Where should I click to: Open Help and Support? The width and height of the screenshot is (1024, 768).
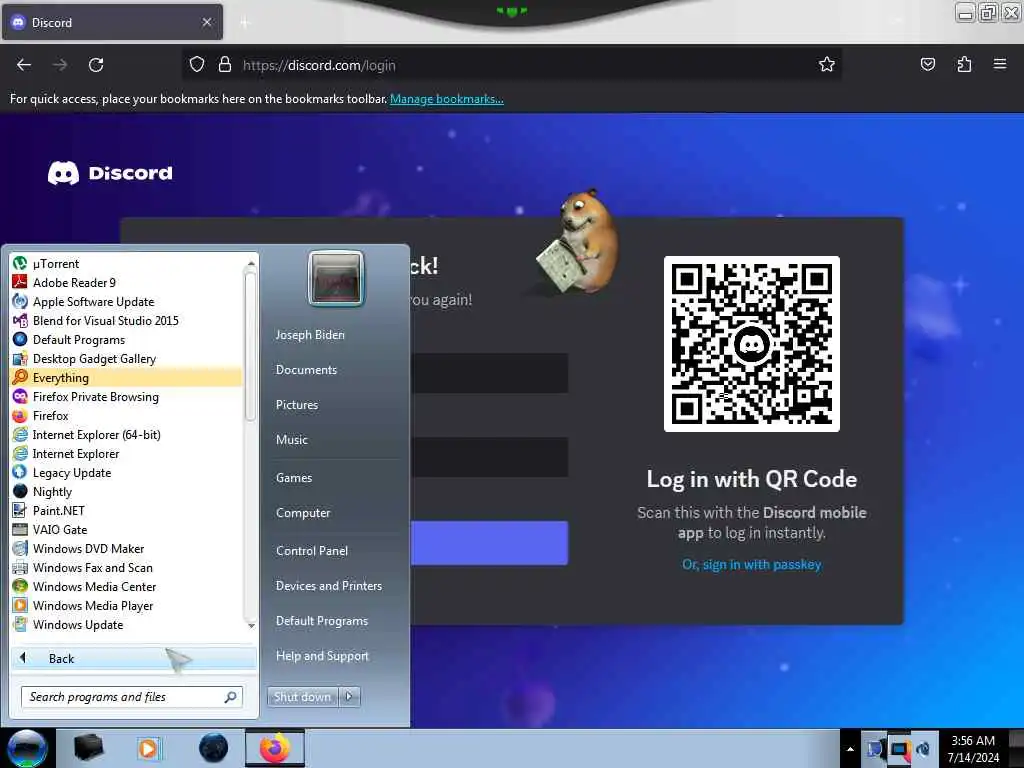coord(322,656)
